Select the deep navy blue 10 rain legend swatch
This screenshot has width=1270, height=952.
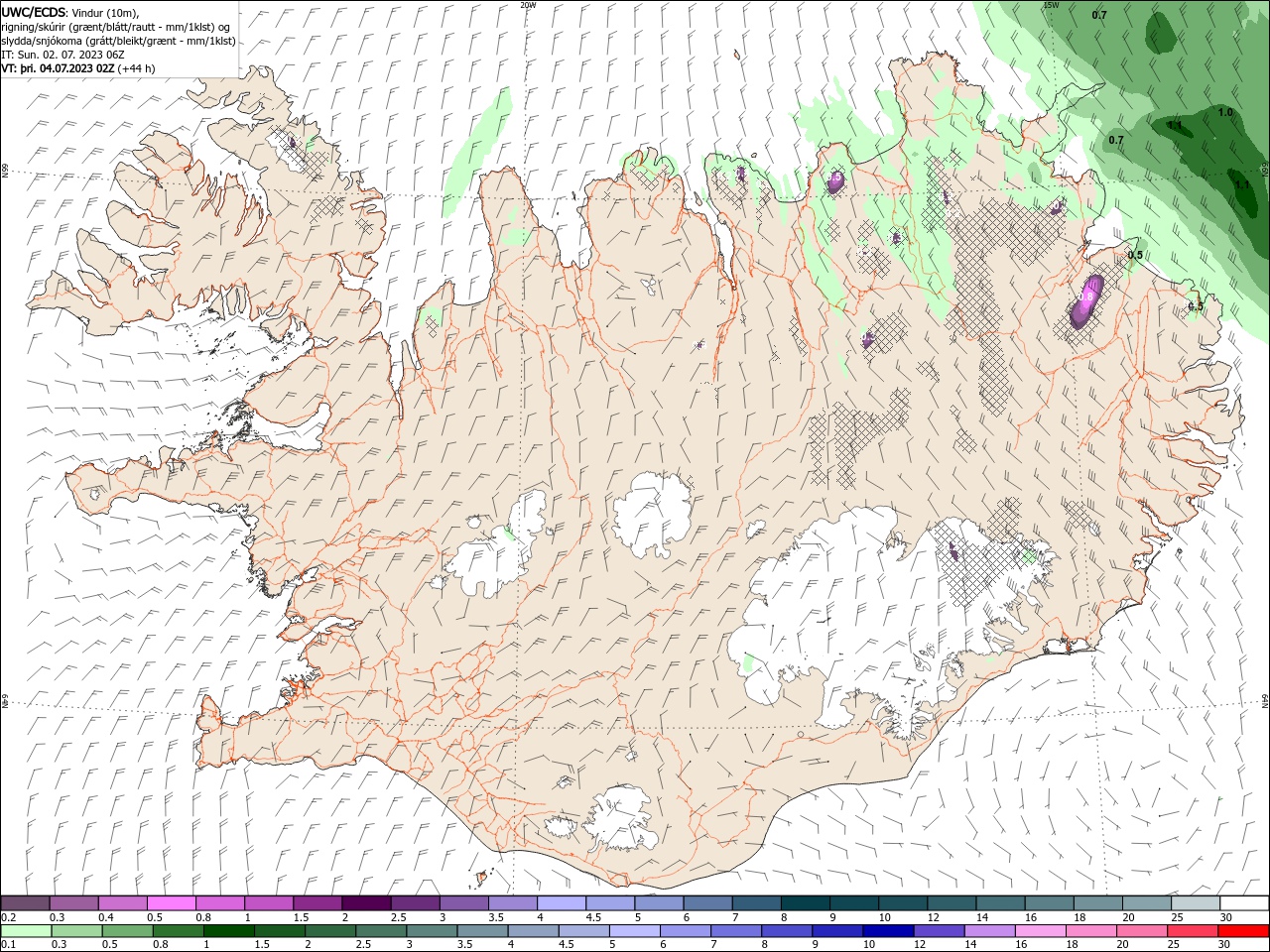coord(889,931)
